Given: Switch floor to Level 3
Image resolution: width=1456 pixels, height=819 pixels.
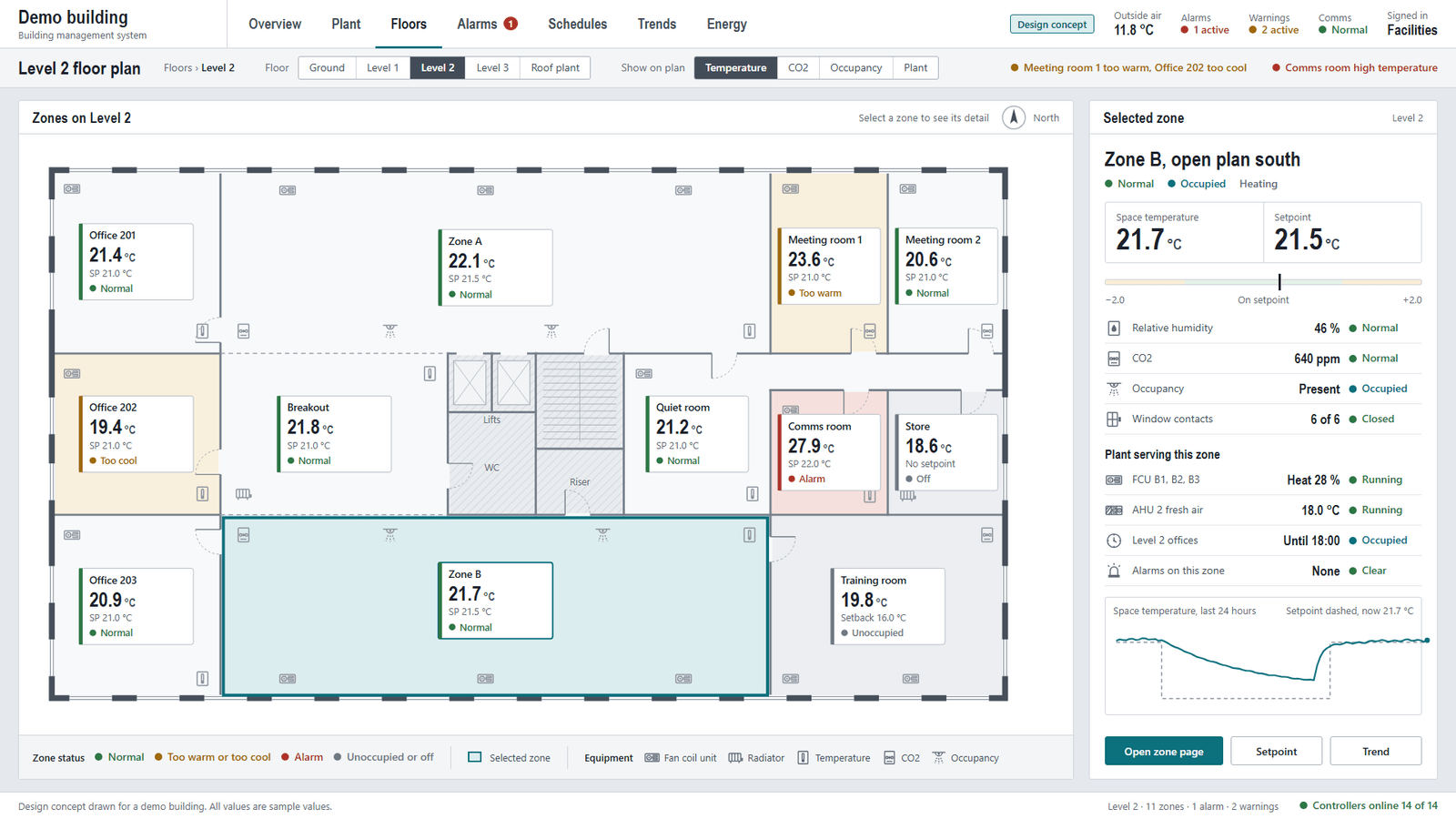Looking at the screenshot, I should [x=492, y=68].
